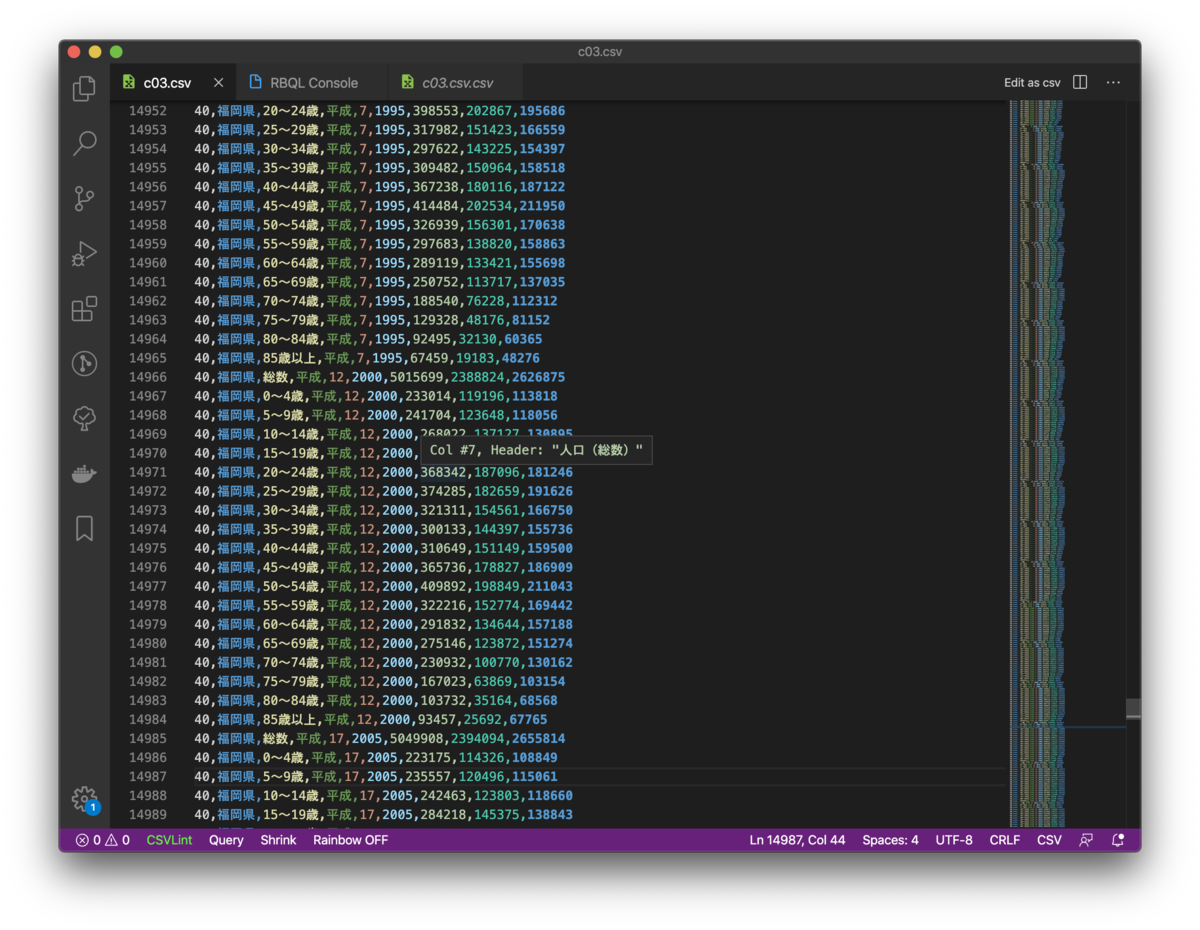
Task: Click line number 14985
Action: click(148, 738)
